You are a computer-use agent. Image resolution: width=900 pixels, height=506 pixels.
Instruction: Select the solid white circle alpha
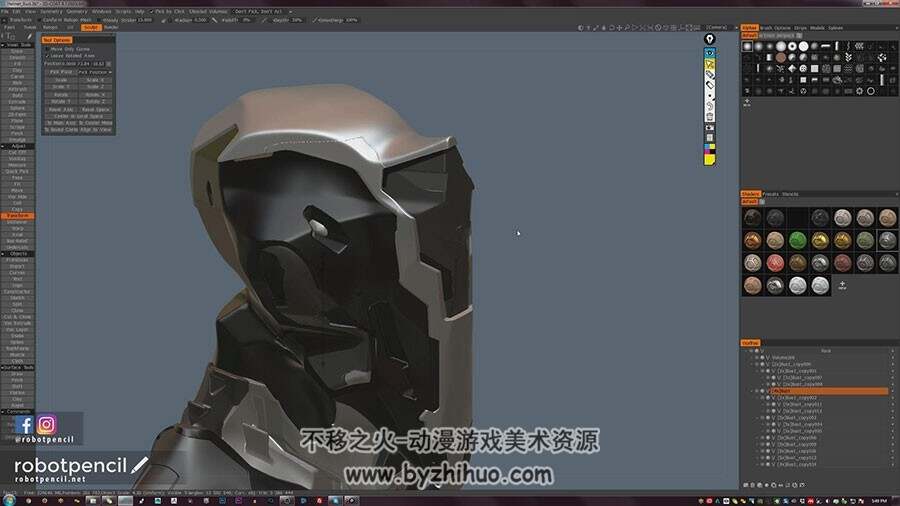[x=804, y=46]
